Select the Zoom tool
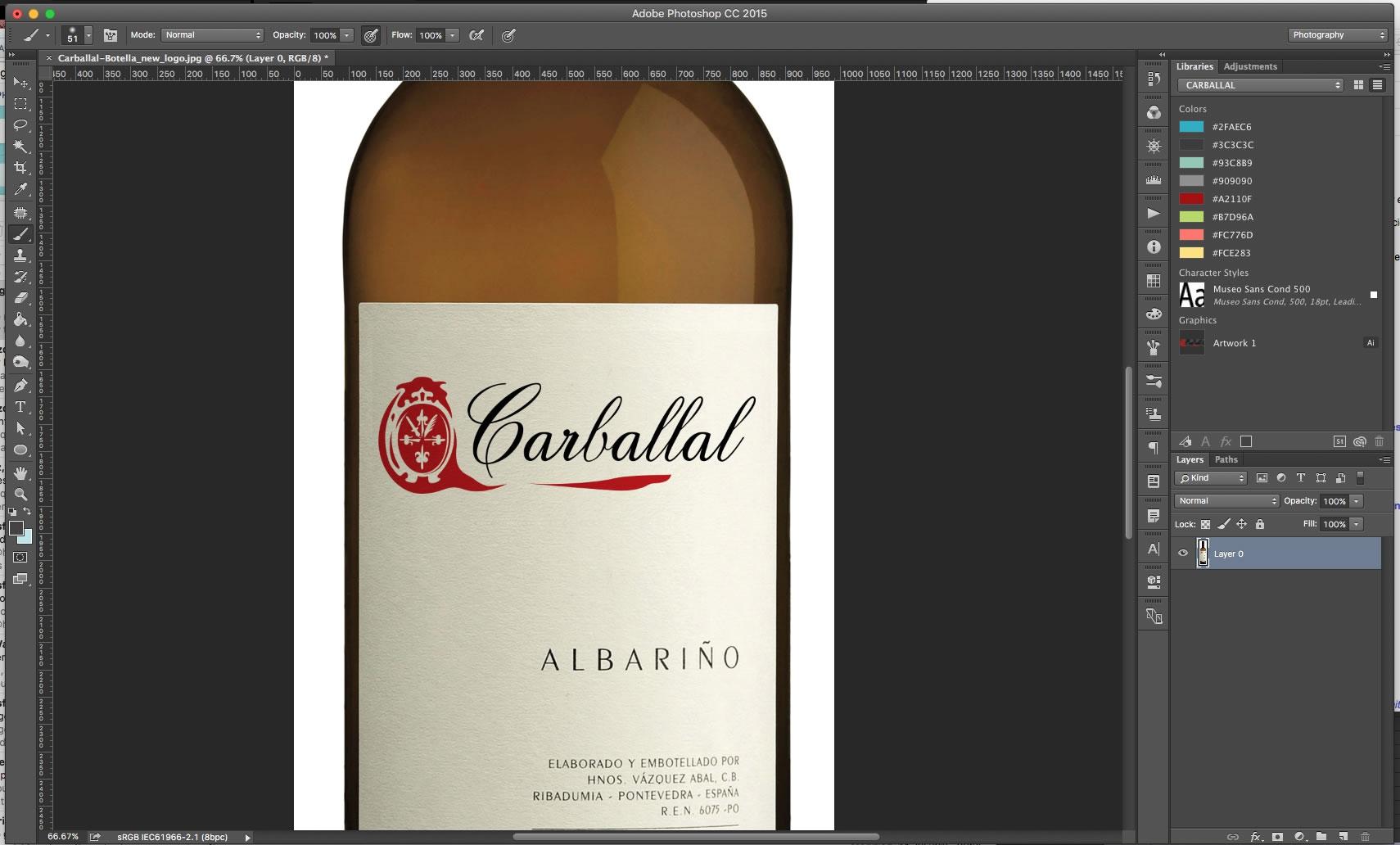This screenshot has height=845, width=1400. click(x=20, y=495)
